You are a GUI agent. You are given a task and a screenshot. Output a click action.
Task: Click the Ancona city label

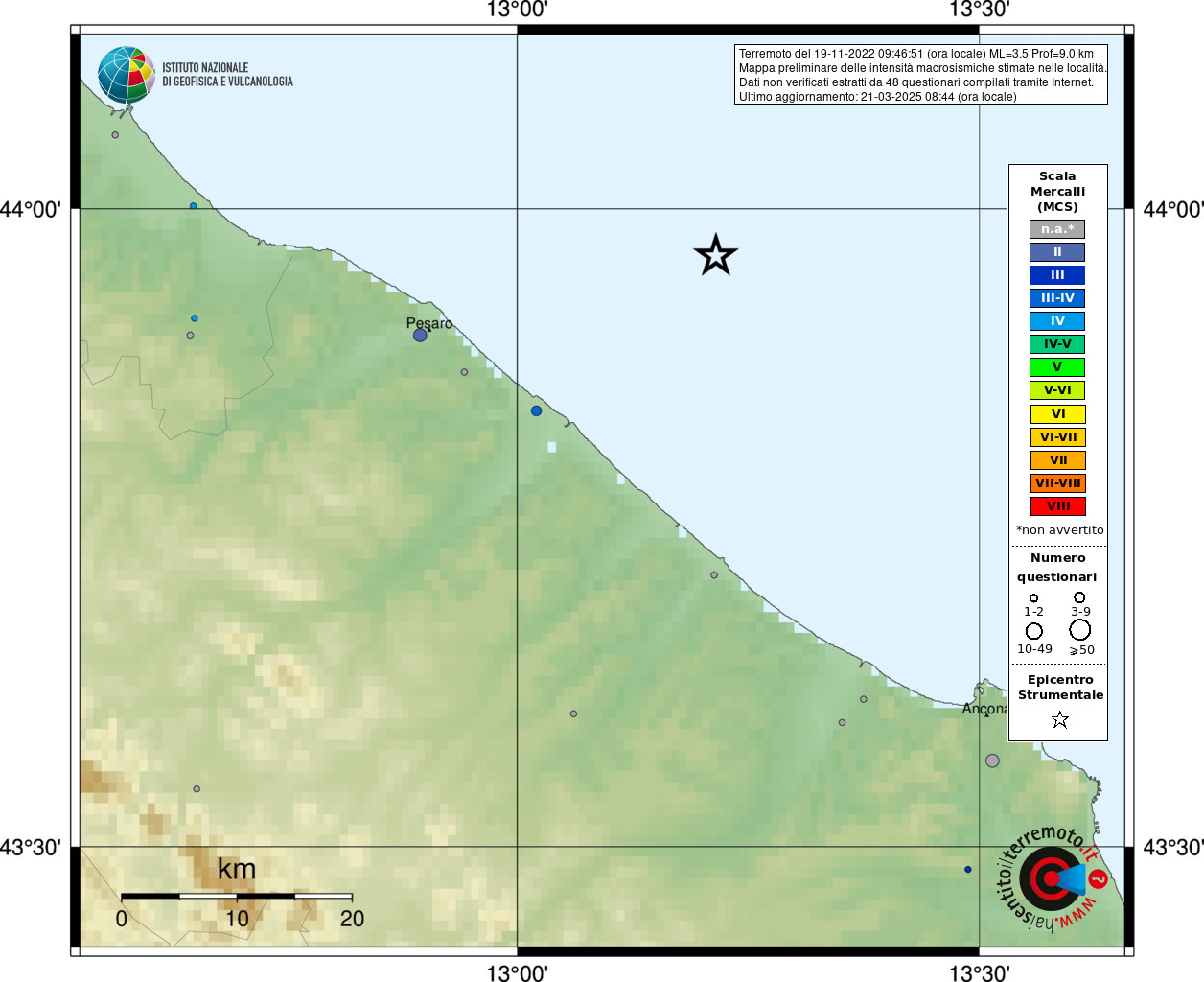[x=985, y=709]
